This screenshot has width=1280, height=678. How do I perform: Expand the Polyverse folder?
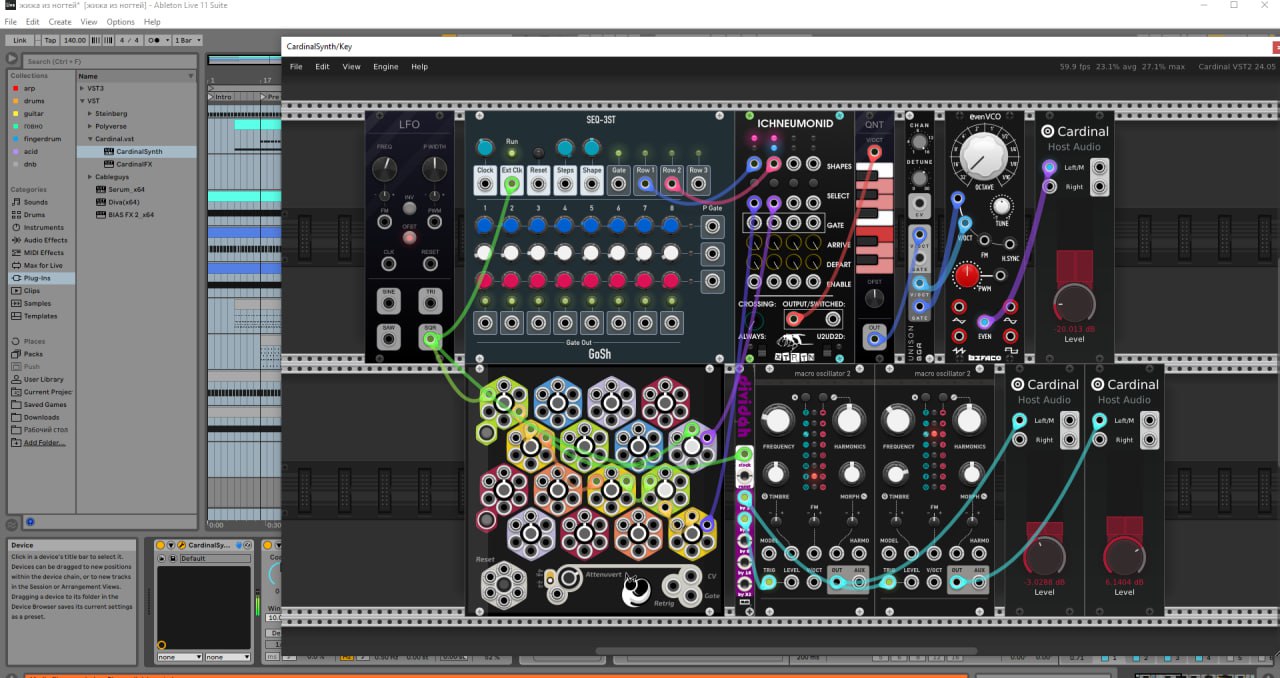(91, 126)
